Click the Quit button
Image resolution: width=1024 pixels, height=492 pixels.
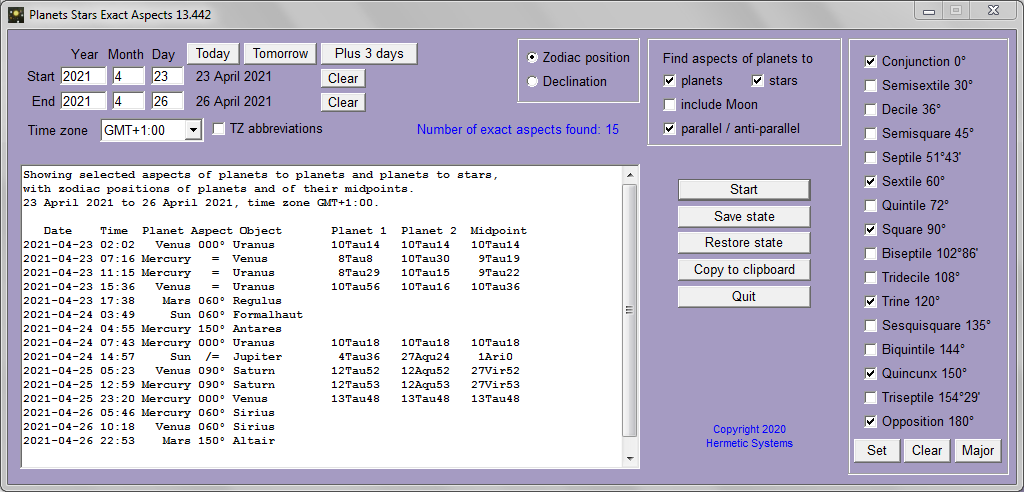(744, 297)
